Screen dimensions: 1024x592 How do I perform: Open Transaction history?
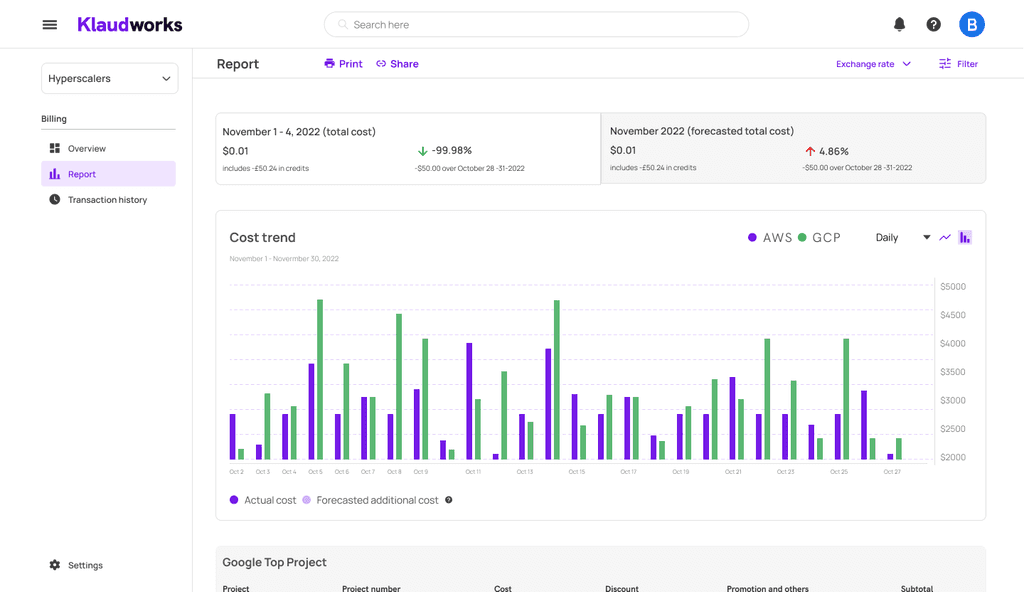[108, 199]
